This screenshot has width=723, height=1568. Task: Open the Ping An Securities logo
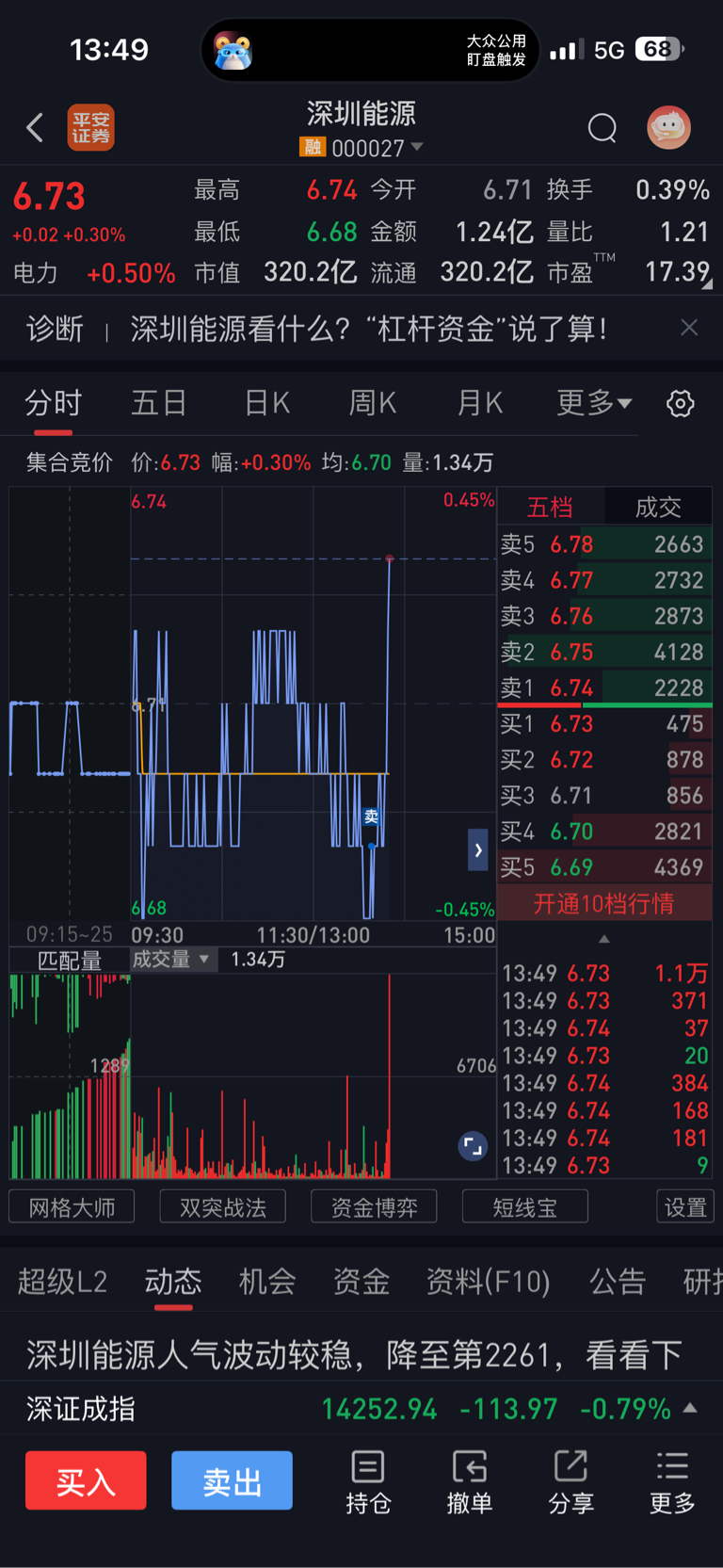pos(91,127)
